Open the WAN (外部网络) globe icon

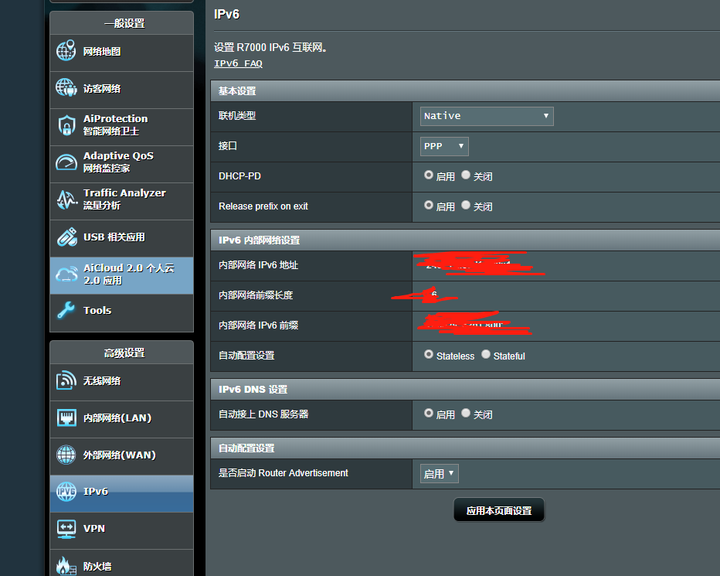pos(66,455)
